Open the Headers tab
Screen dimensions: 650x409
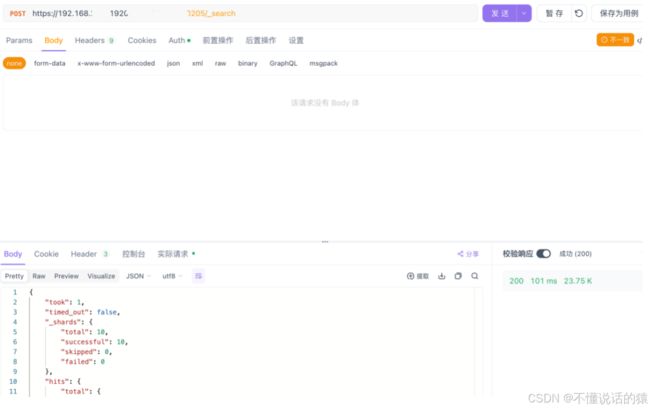[x=94, y=40]
